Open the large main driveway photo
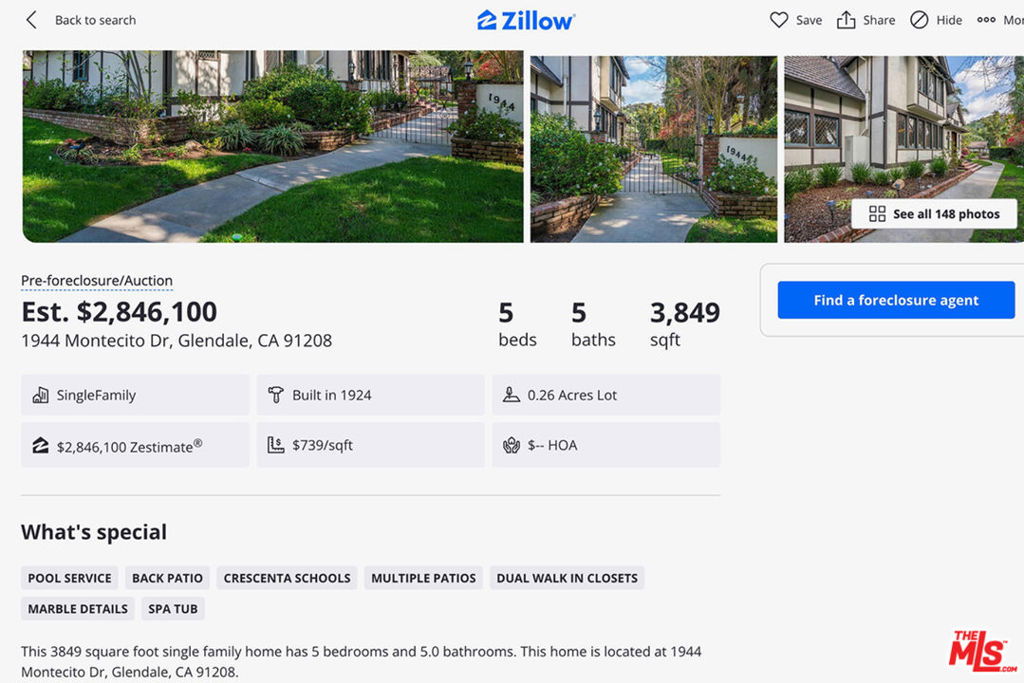 pyautogui.click(x=273, y=146)
